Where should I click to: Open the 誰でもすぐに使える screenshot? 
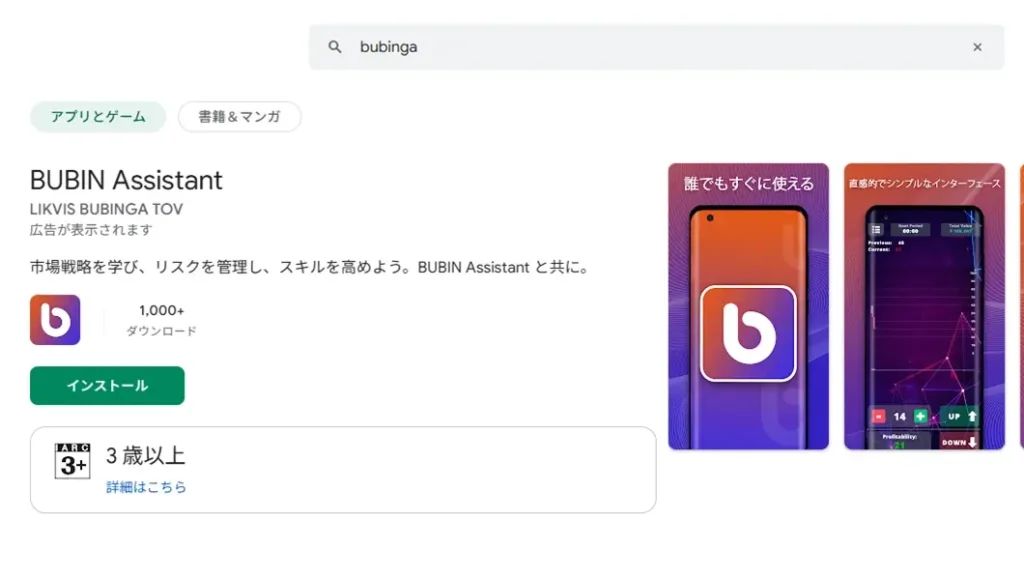(748, 306)
